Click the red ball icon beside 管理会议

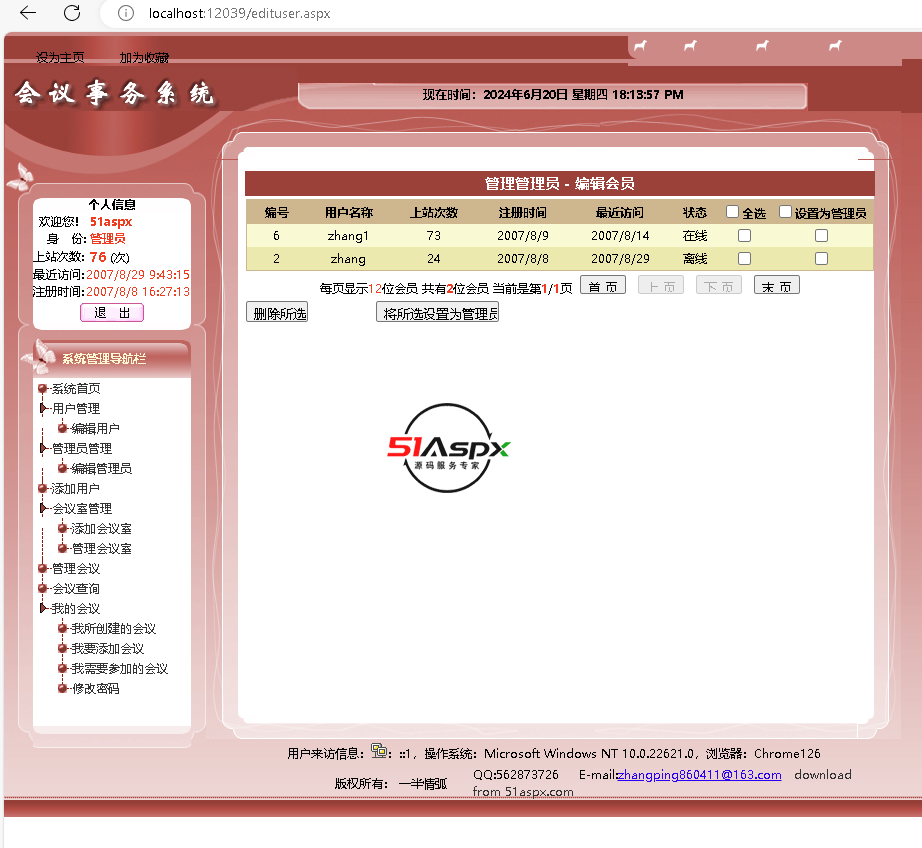42,568
